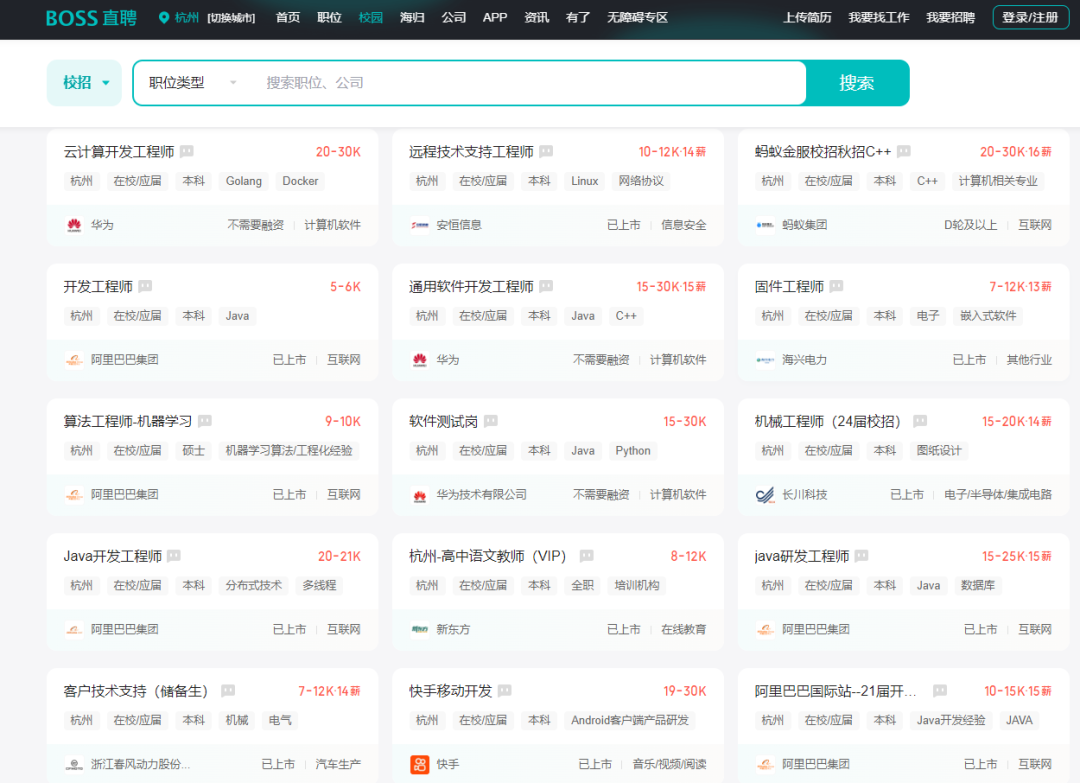Click chat icon next to 软件测试岗
Viewport: 1080px width, 783px height.
click(x=490, y=421)
